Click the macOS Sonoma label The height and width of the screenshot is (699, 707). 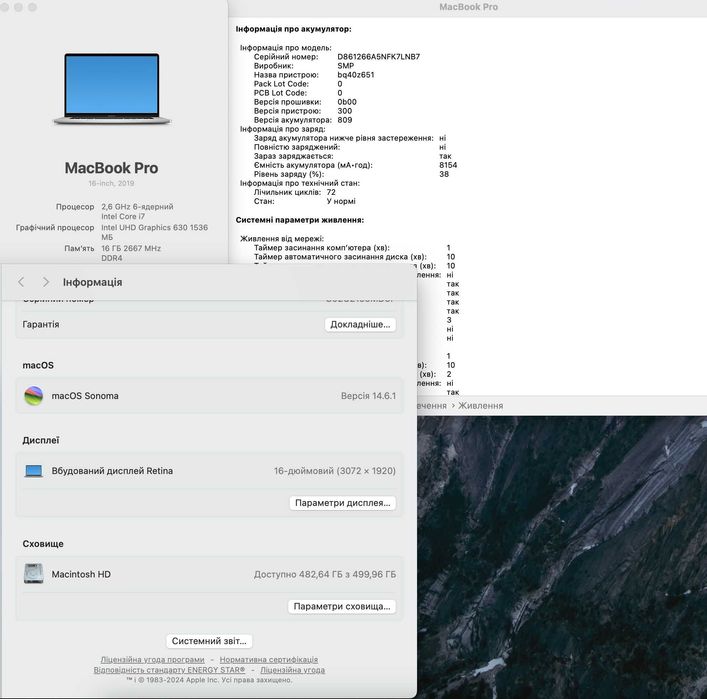click(x=85, y=395)
